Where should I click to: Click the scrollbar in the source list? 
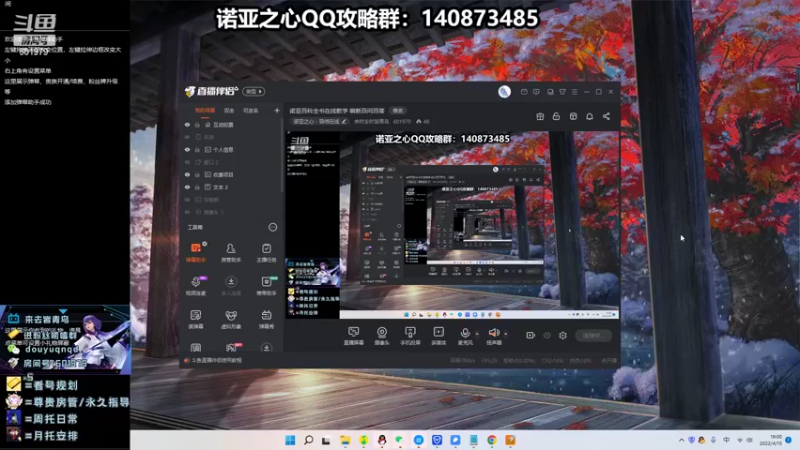pyautogui.click(x=282, y=158)
